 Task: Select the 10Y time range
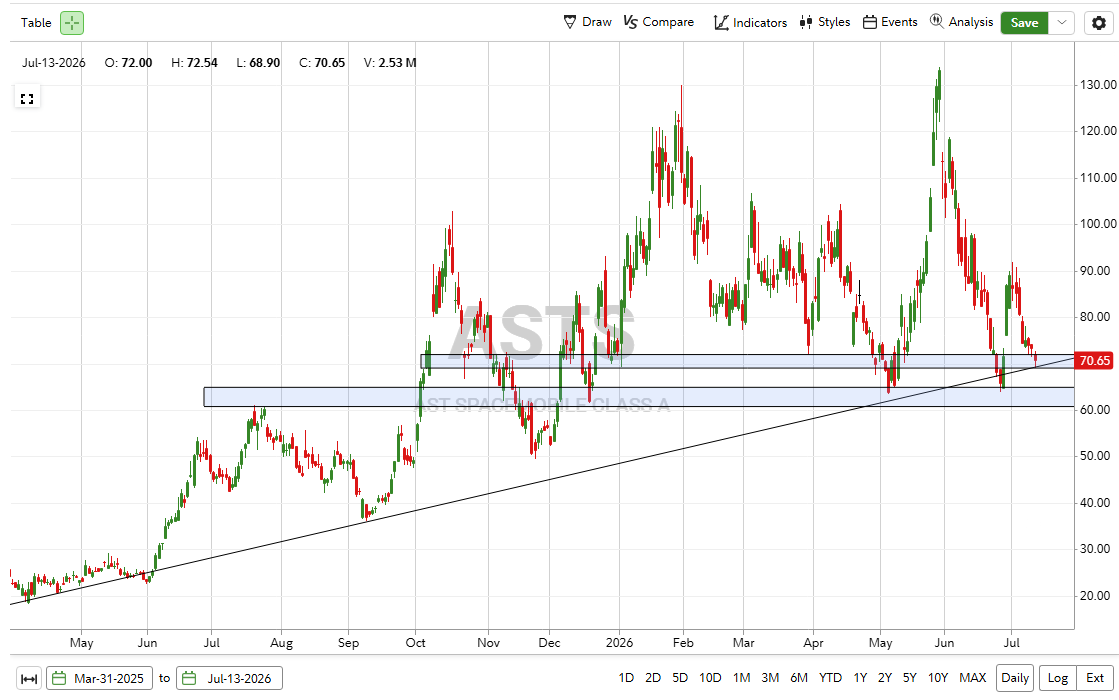click(x=938, y=678)
